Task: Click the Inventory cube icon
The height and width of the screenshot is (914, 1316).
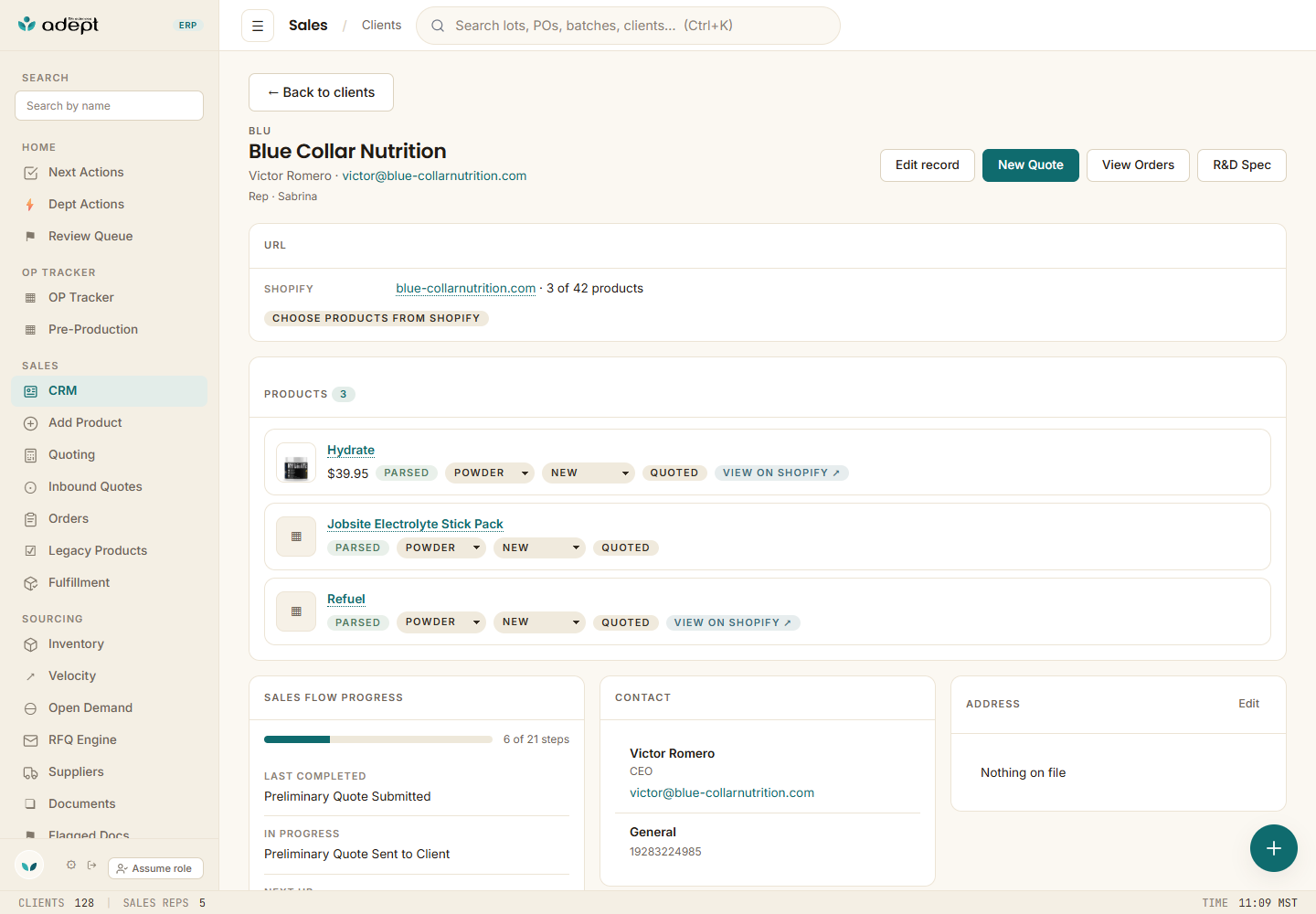Action: (x=30, y=644)
